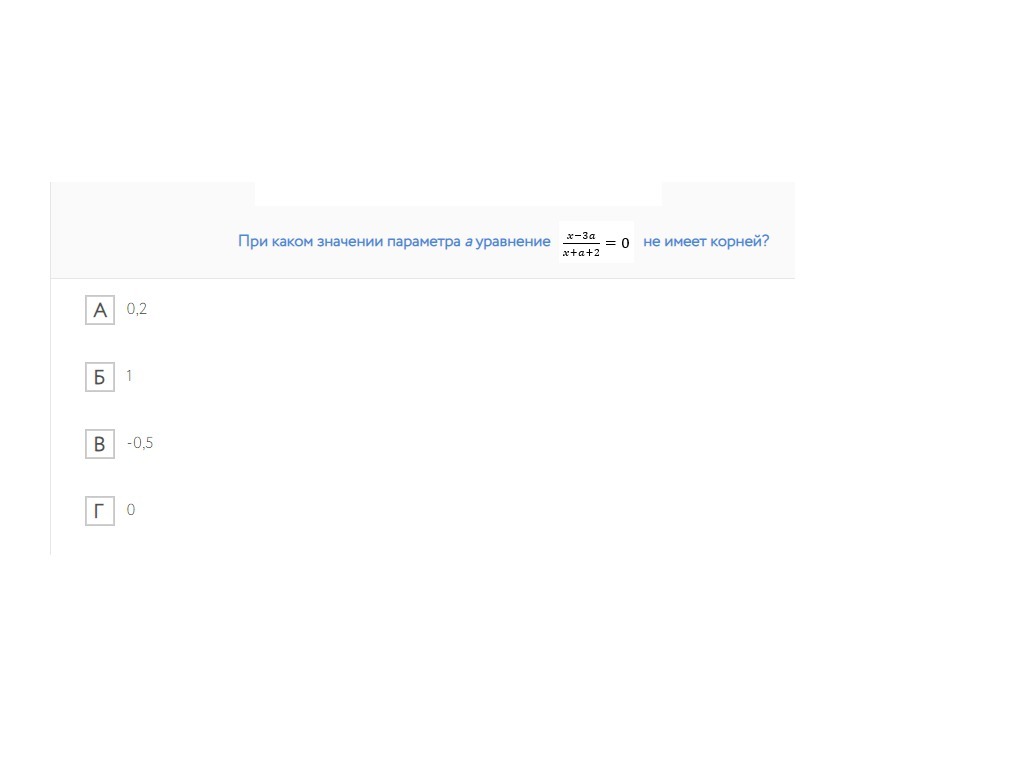The width and height of the screenshot is (1024, 768).
Task: Choose the answer text -0,5
Action: tap(140, 443)
